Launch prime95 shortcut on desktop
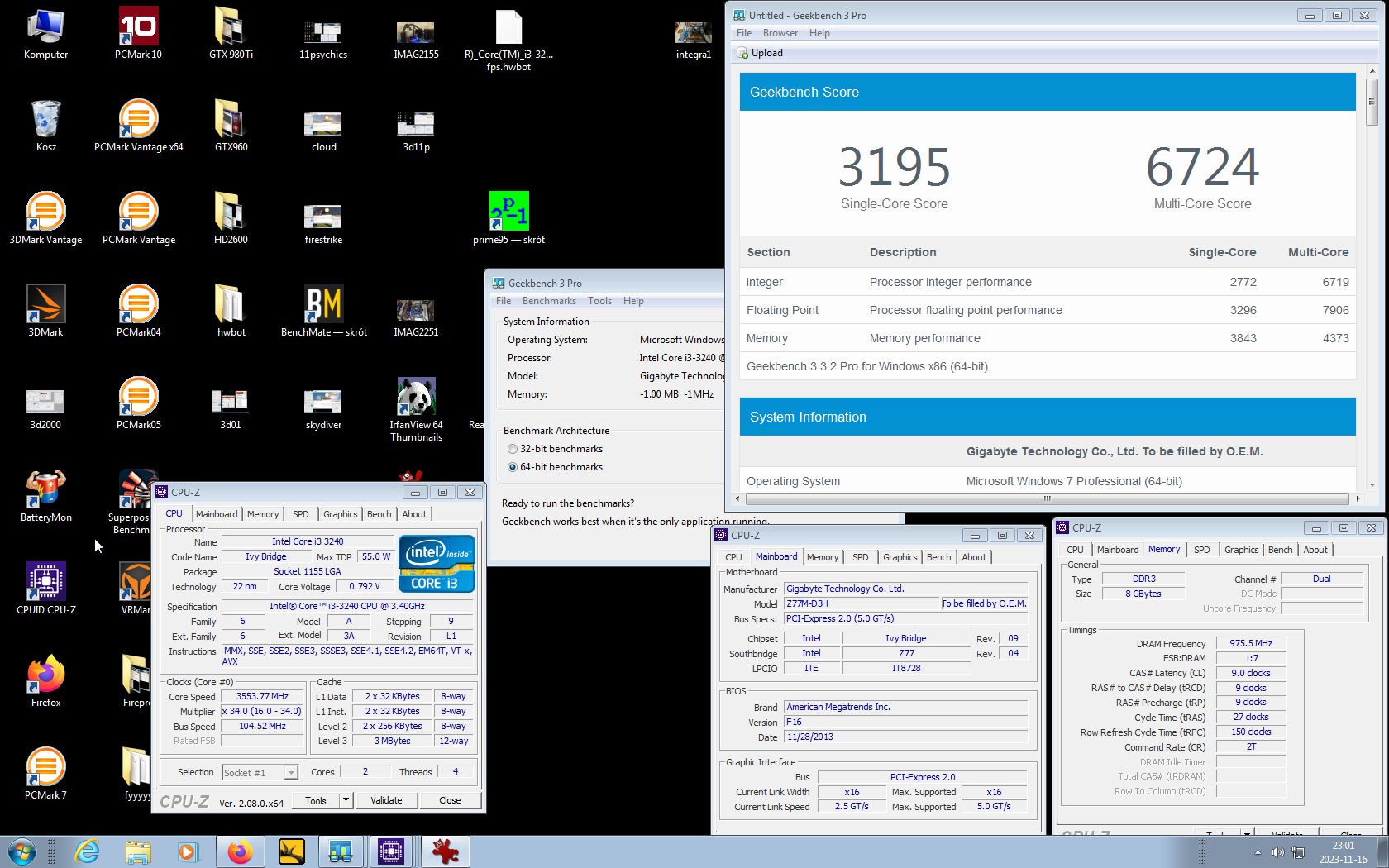 [x=508, y=218]
